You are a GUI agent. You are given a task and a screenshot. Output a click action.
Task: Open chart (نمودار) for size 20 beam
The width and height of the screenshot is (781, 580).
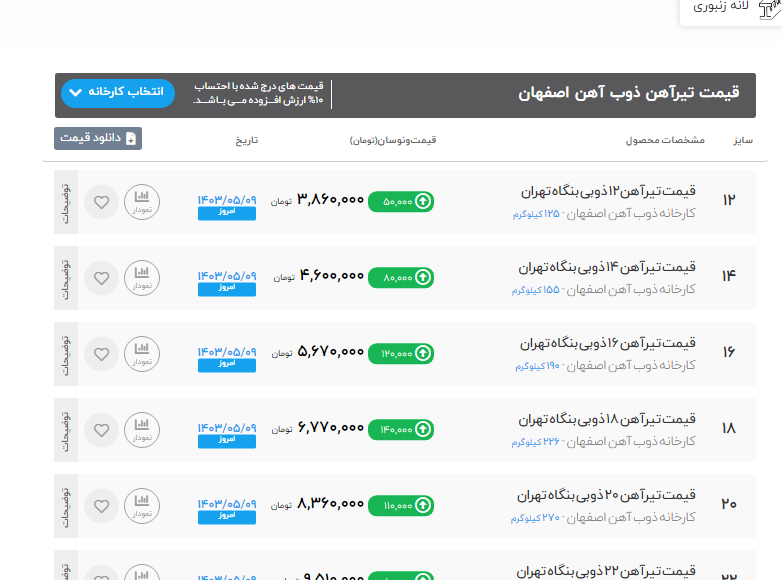click(x=142, y=505)
